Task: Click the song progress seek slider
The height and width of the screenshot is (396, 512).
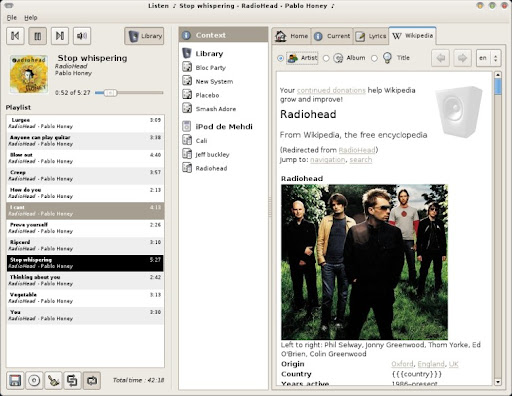Action: tap(129, 93)
